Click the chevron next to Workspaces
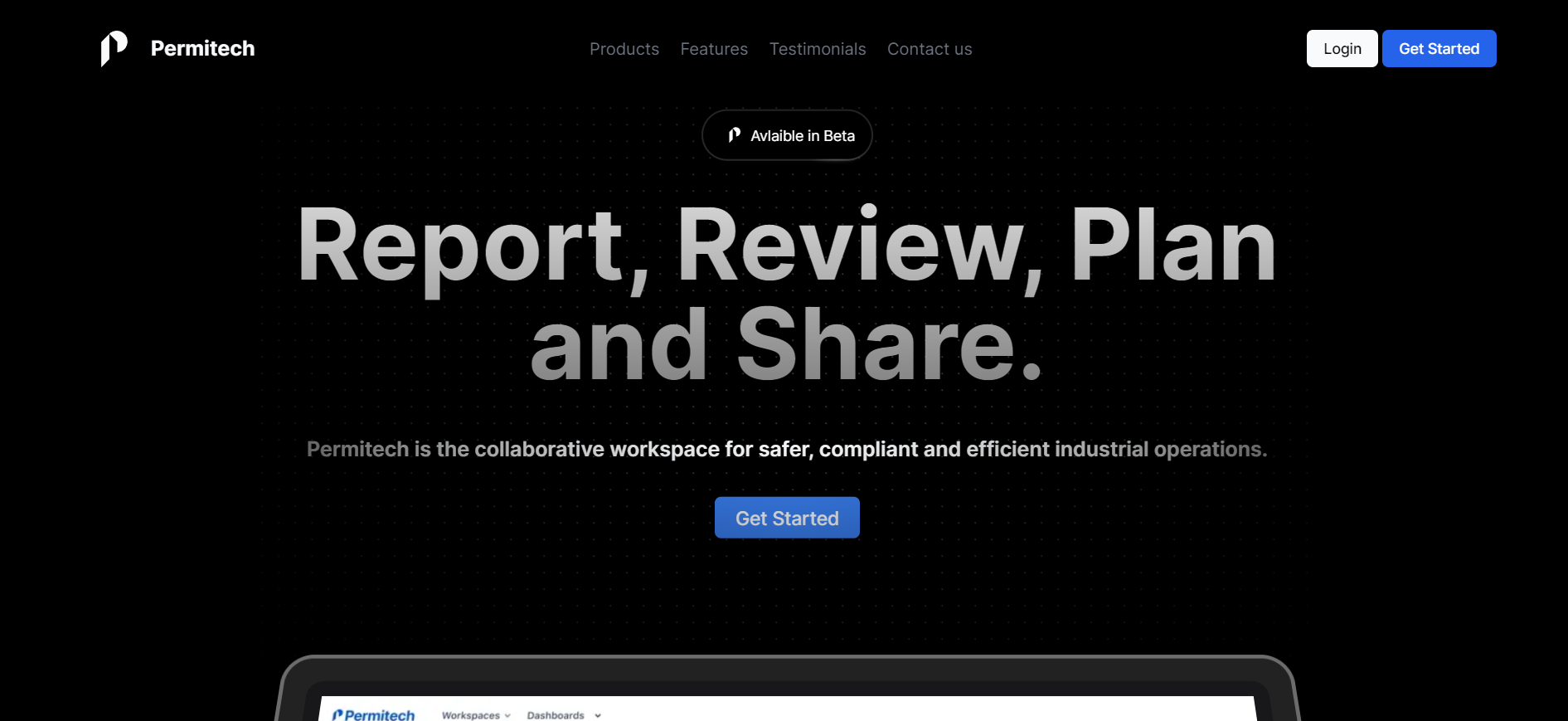 (x=507, y=715)
